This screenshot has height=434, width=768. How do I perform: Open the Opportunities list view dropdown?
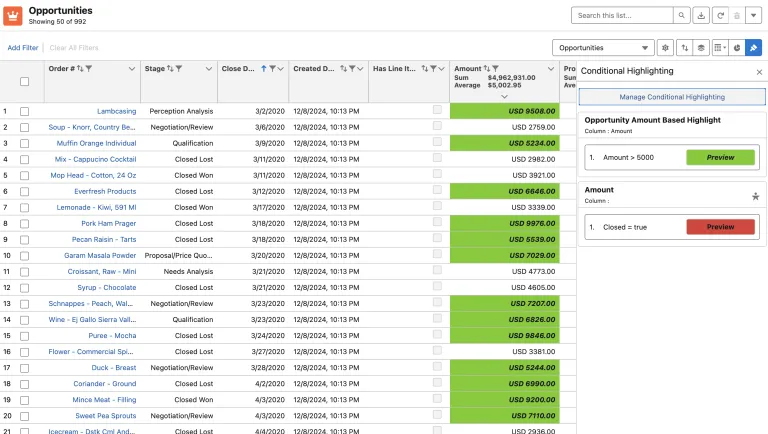pos(603,48)
